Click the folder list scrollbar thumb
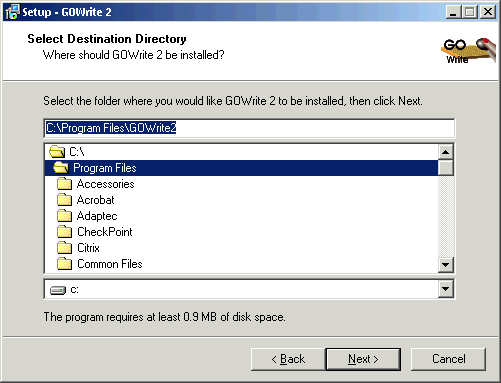This screenshot has height=383, width=501. click(446, 168)
